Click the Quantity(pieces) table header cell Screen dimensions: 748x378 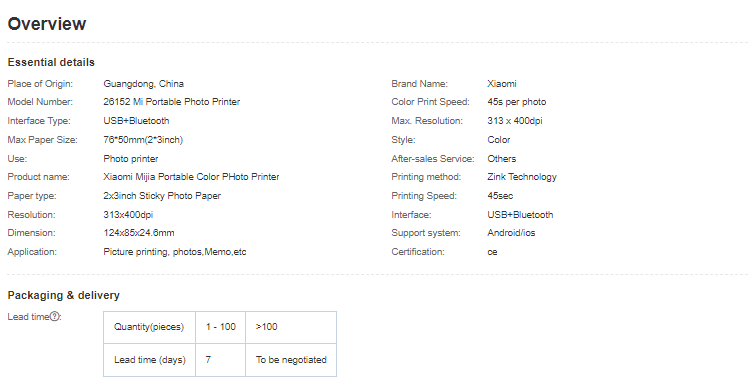[x=149, y=327]
